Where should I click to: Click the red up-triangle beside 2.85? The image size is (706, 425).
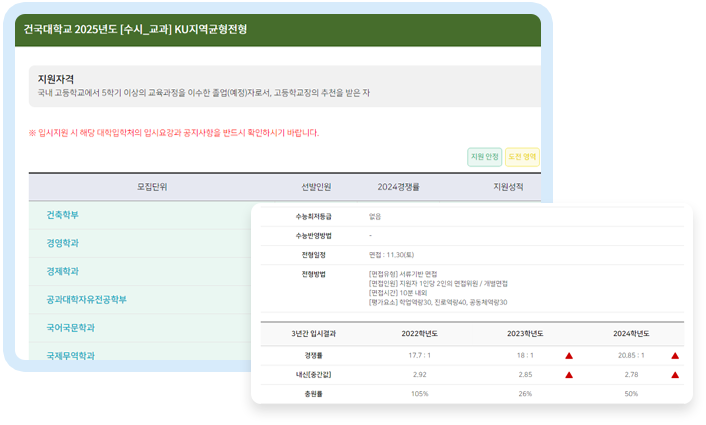coord(569,375)
